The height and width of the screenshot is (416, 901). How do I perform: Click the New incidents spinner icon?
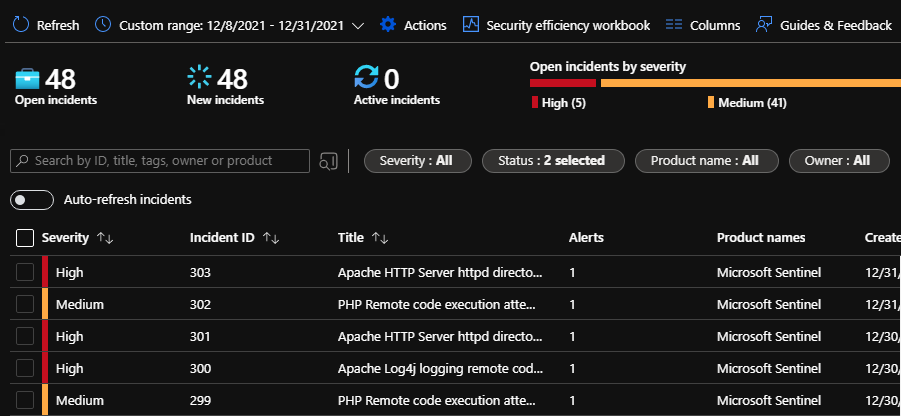(199, 78)
